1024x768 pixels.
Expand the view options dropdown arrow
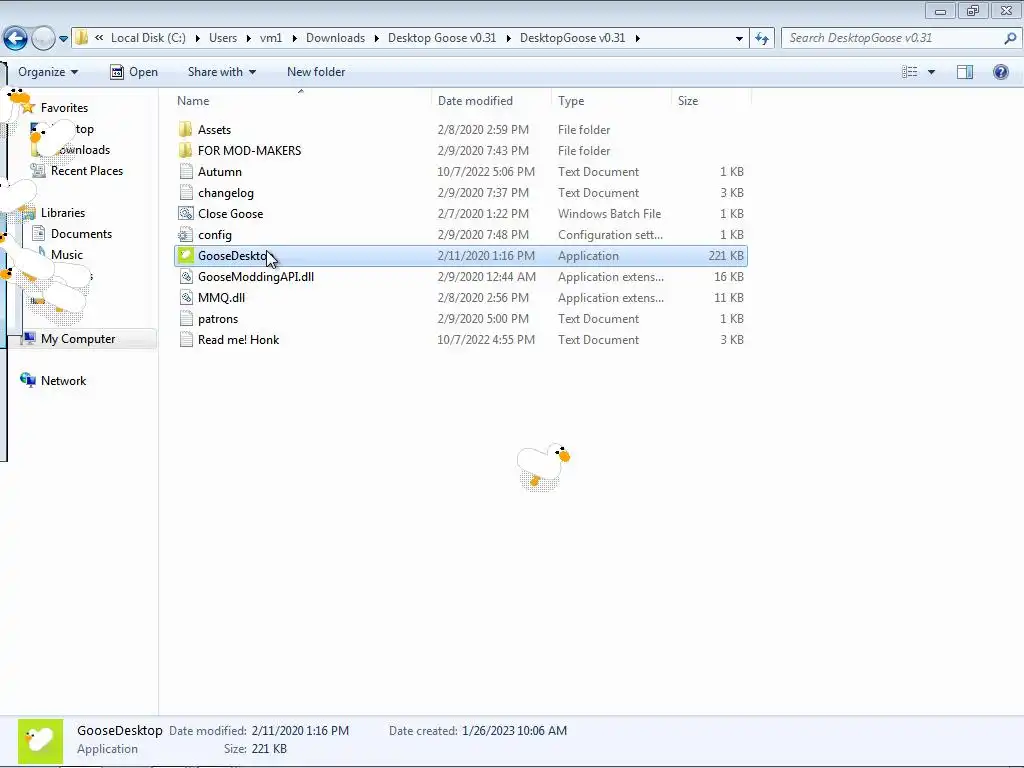point(931,72)
